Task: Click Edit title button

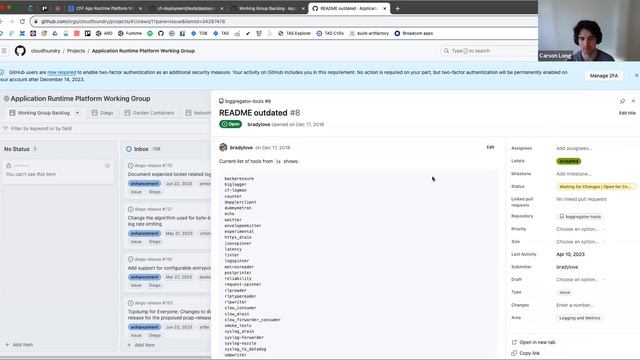Action: (x=627, y=113)
